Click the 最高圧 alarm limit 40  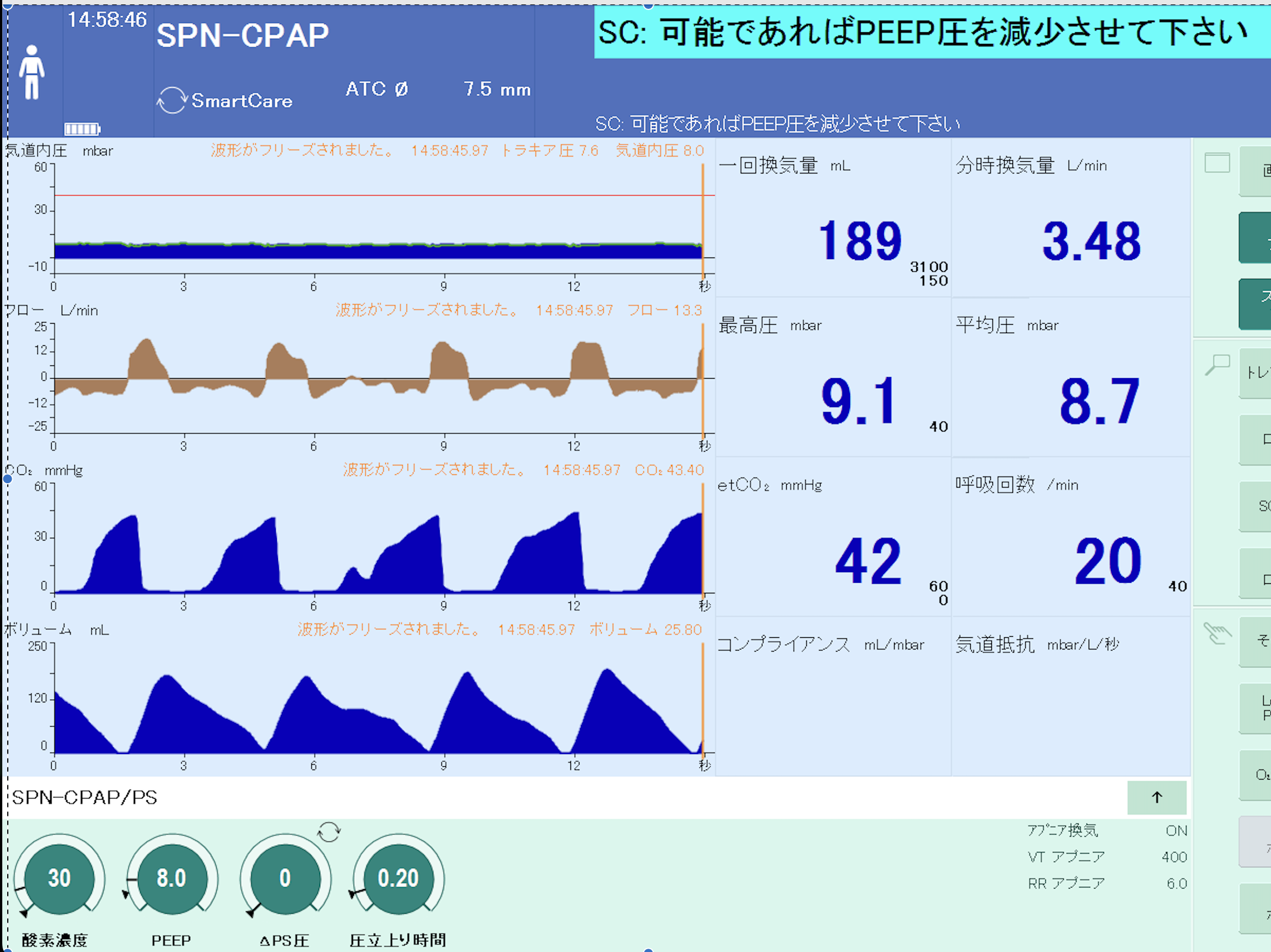(x=939, y=427)
